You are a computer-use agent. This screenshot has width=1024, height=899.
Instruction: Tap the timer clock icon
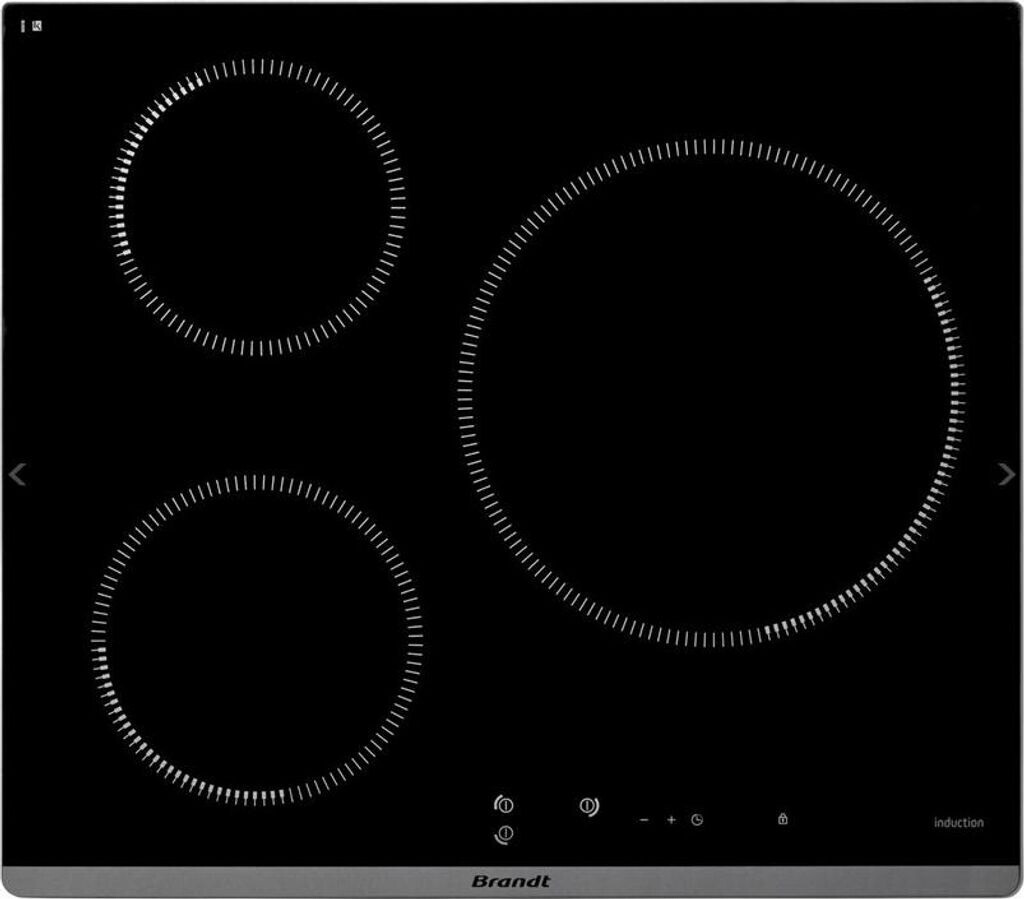click(697, 820)
